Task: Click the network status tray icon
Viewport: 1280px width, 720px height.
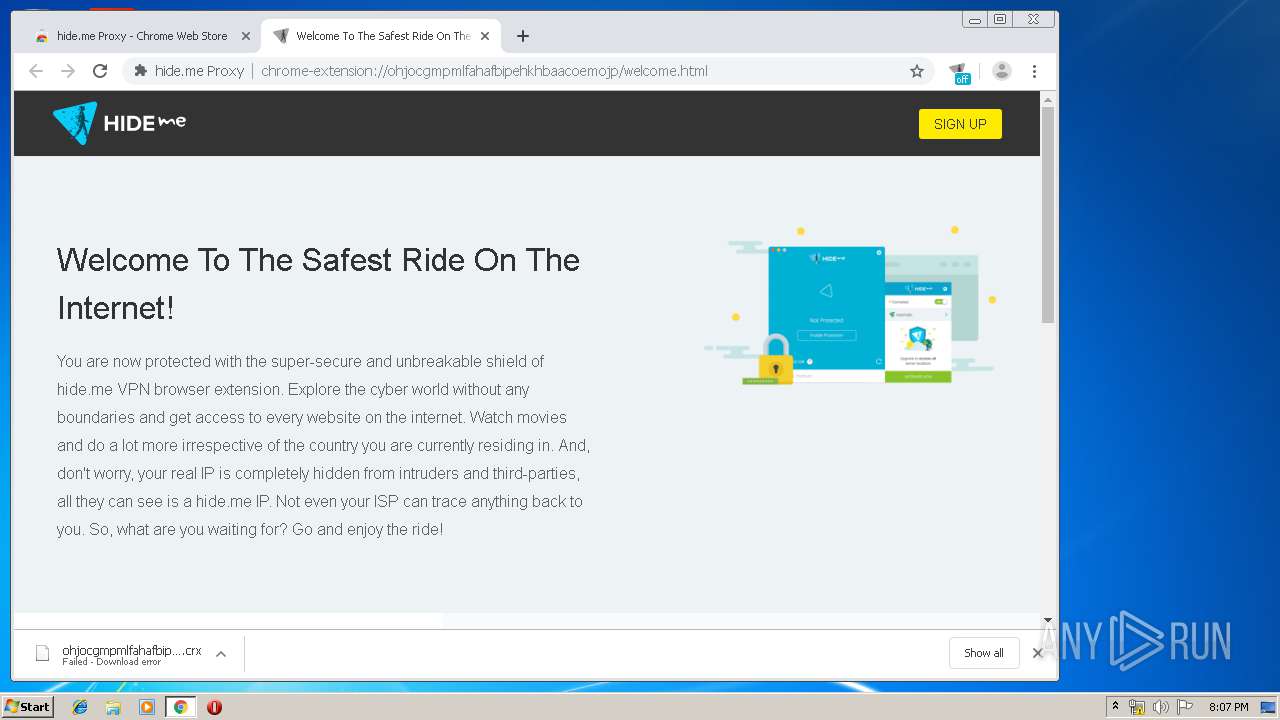Action: [x=1137, y=707]
